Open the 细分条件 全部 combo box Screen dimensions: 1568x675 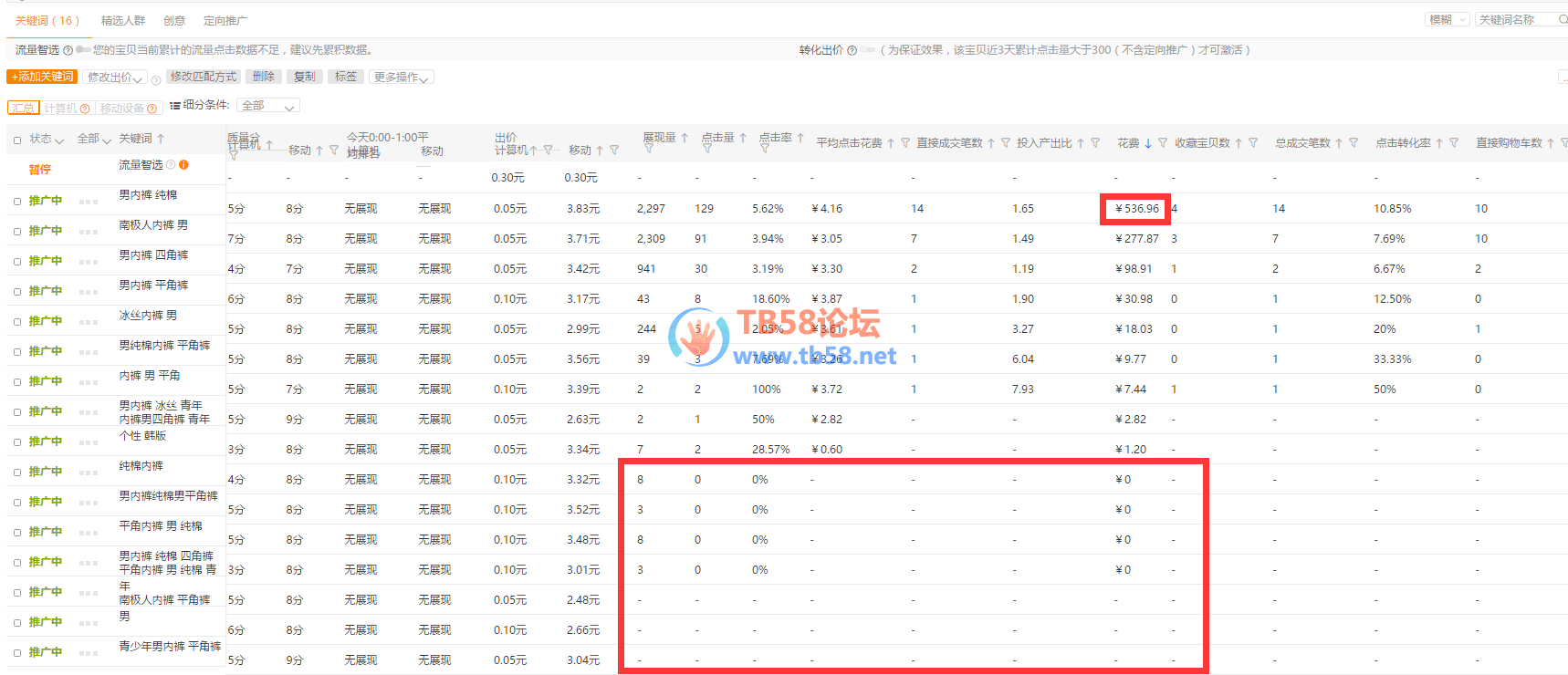coord(267,107)
